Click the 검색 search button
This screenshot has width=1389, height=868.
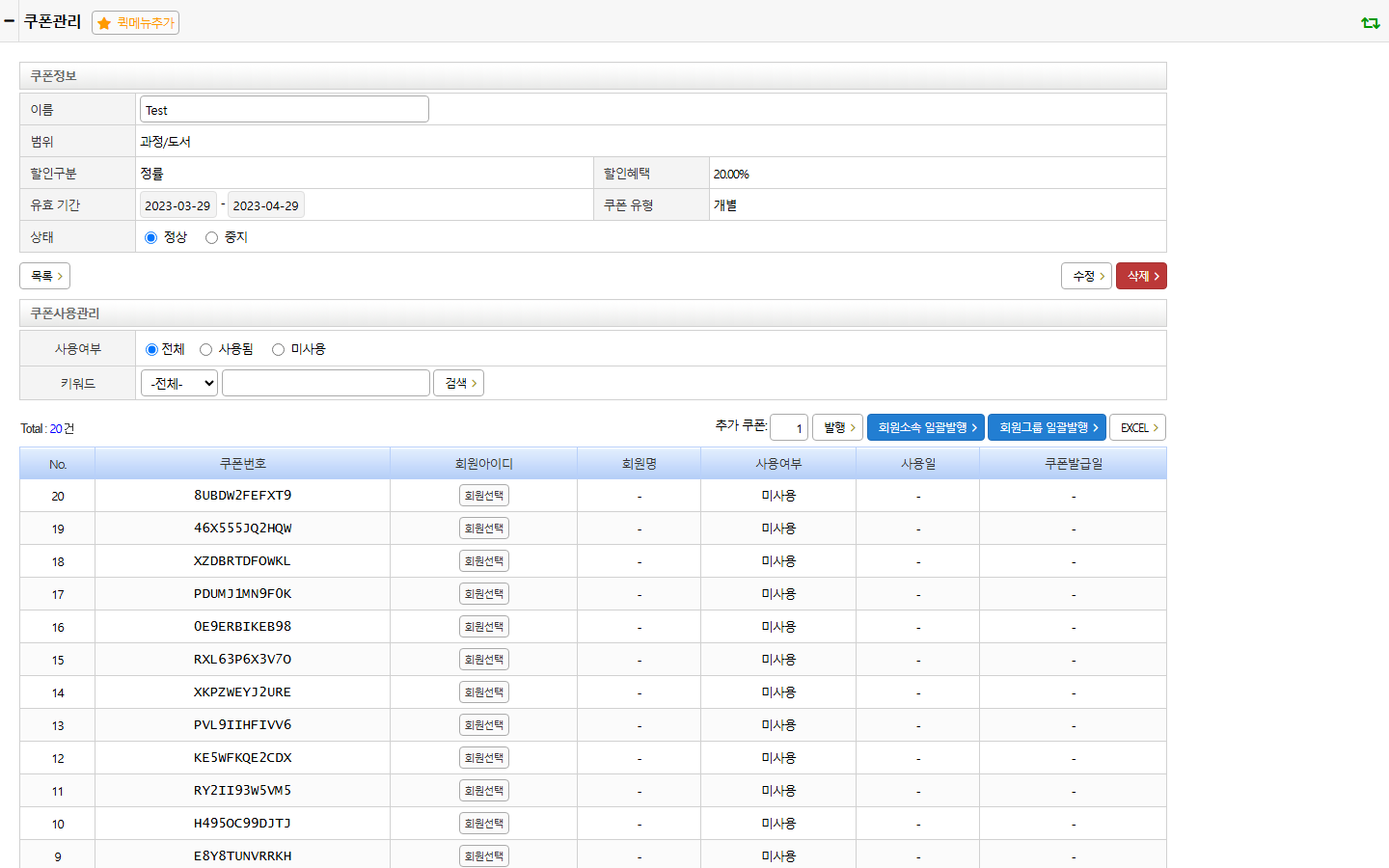(459, 383)
